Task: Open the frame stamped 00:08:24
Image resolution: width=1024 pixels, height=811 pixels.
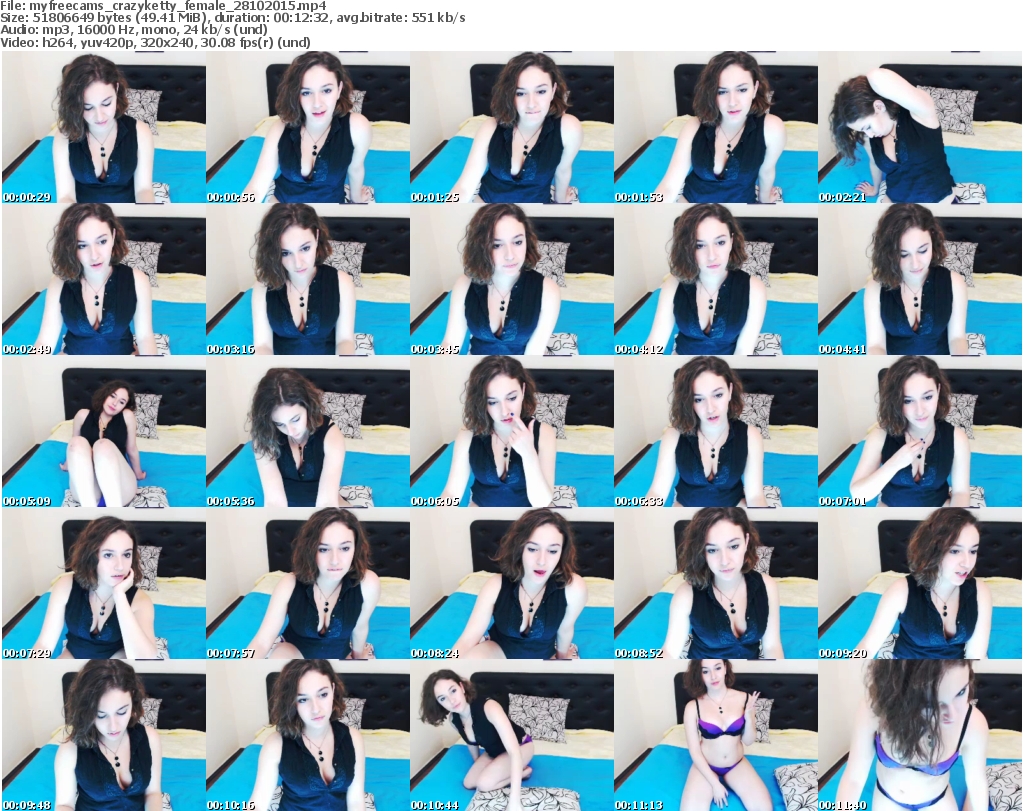Action: click(x=512, y=584)
